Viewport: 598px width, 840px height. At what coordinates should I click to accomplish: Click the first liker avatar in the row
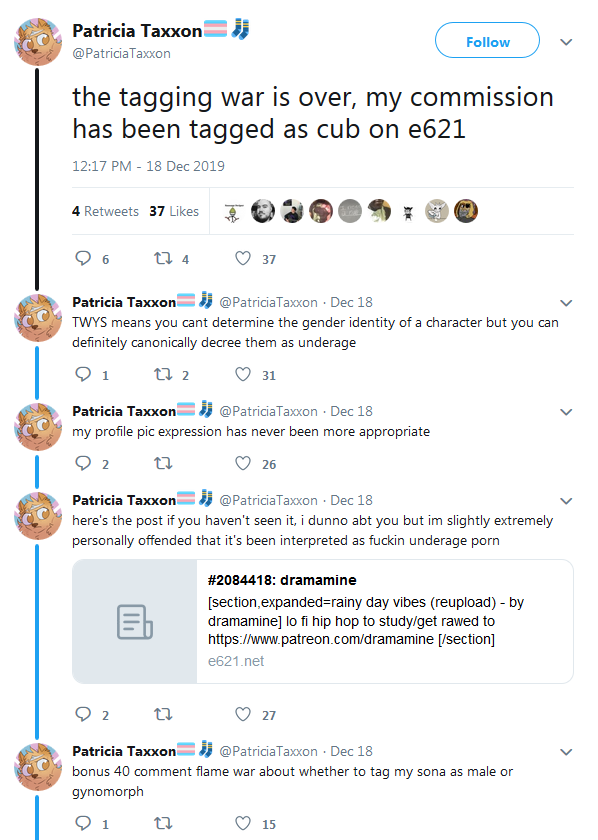(x=234, y=211)
